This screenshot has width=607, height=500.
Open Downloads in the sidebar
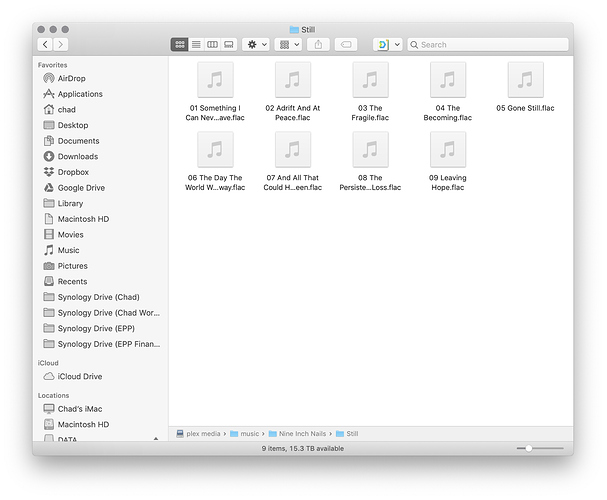(x=101, y=156)
